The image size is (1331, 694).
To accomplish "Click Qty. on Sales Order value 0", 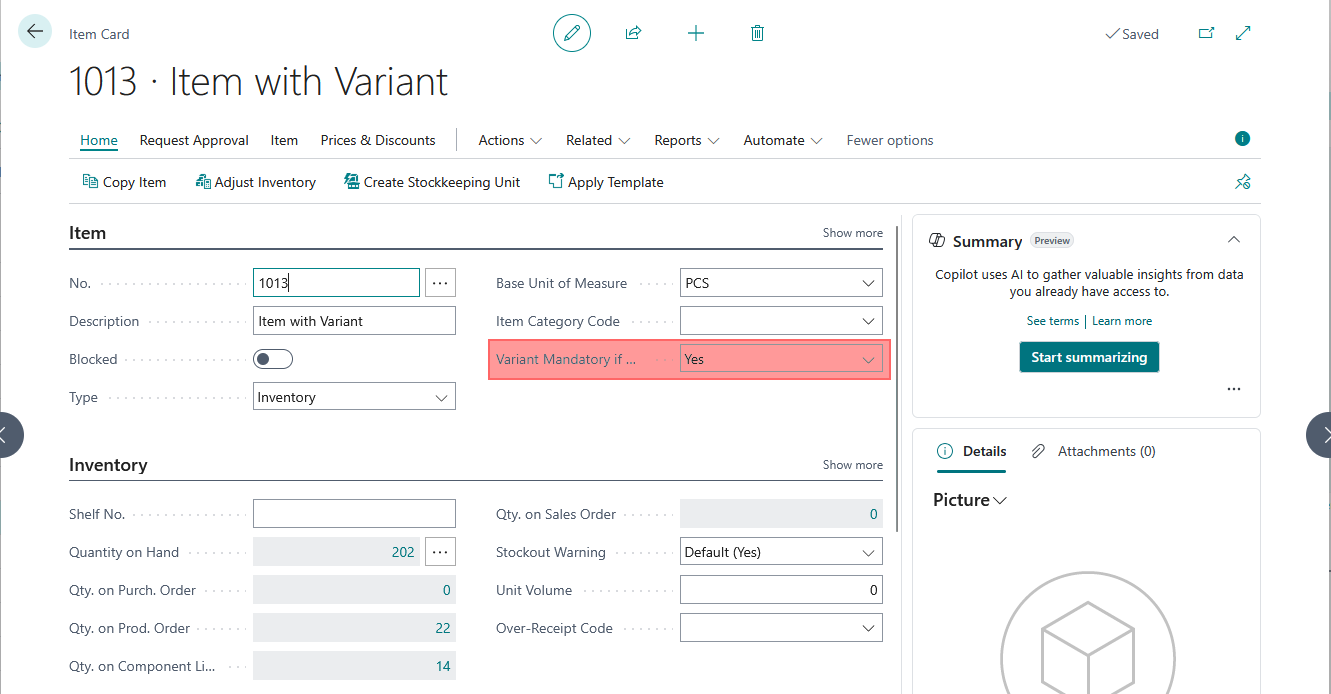I will point(873,514).
